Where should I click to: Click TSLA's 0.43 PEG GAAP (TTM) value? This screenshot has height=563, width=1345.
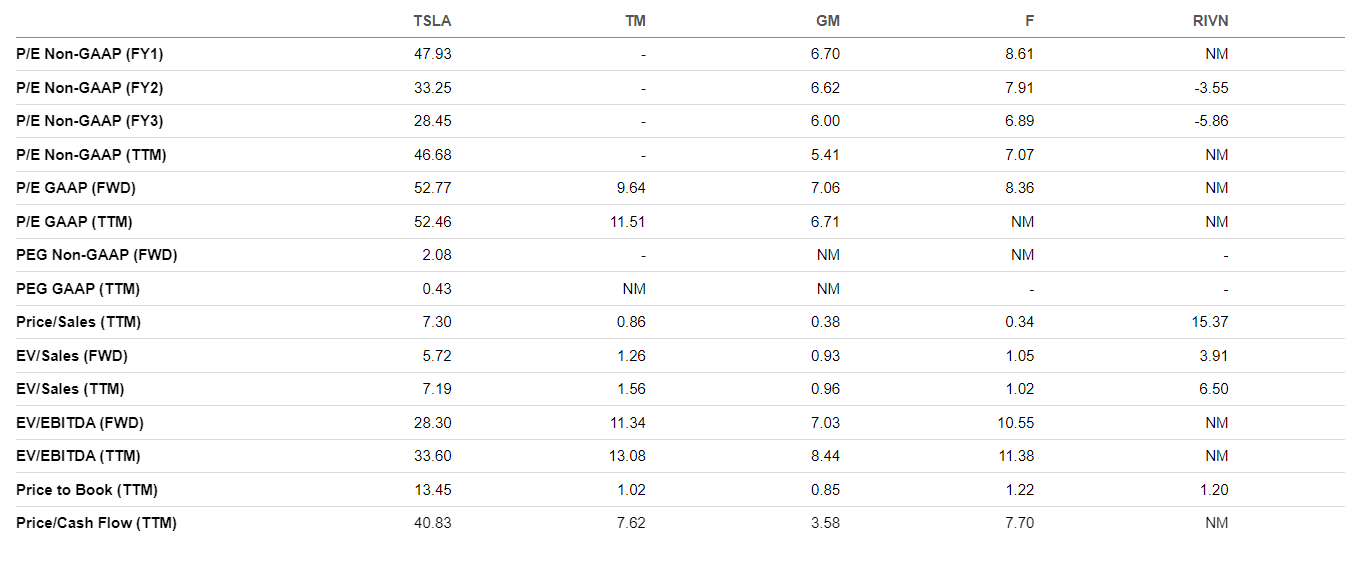[x=436, y=289]
